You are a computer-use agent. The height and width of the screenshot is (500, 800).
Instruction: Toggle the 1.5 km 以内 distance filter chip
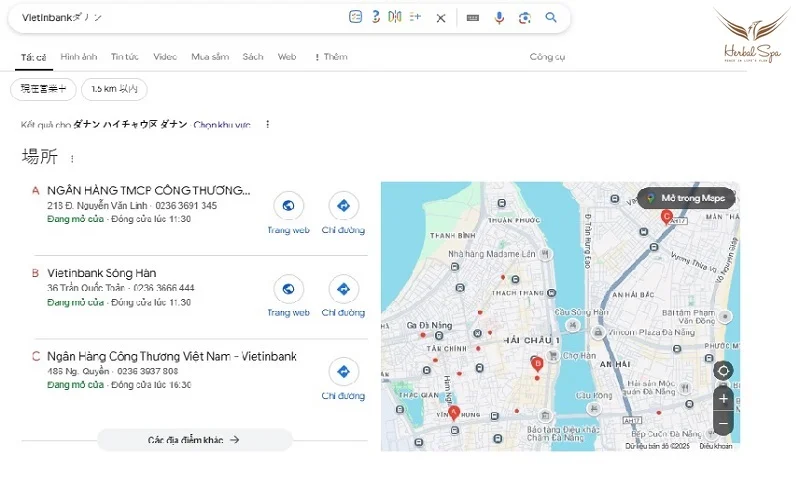114,89
